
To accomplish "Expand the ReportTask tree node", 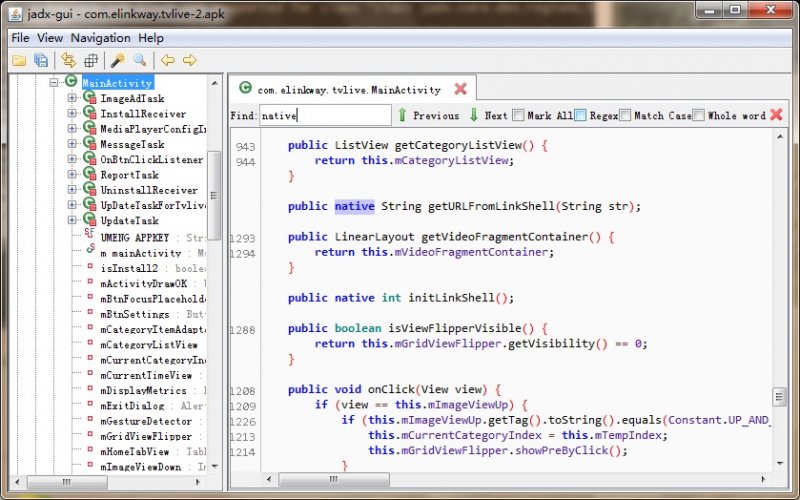I will [x=72, y=174].
